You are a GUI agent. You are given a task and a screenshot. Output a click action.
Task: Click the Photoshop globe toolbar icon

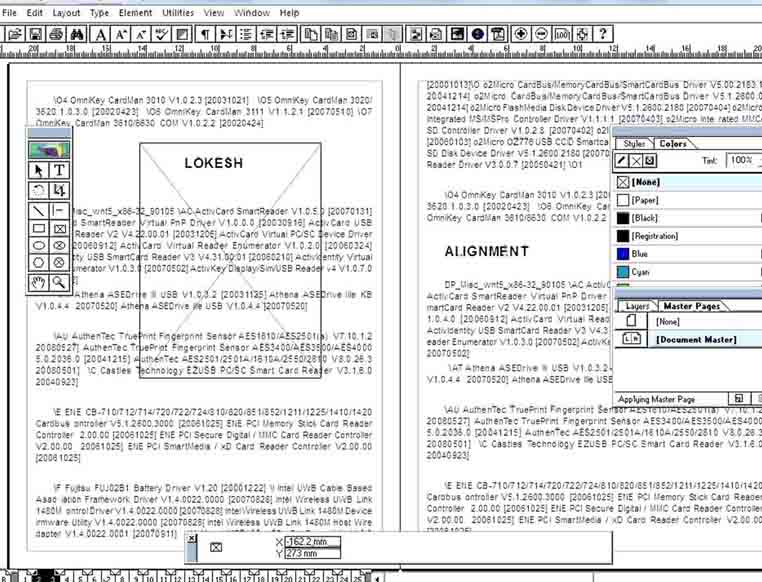point(478,34)
